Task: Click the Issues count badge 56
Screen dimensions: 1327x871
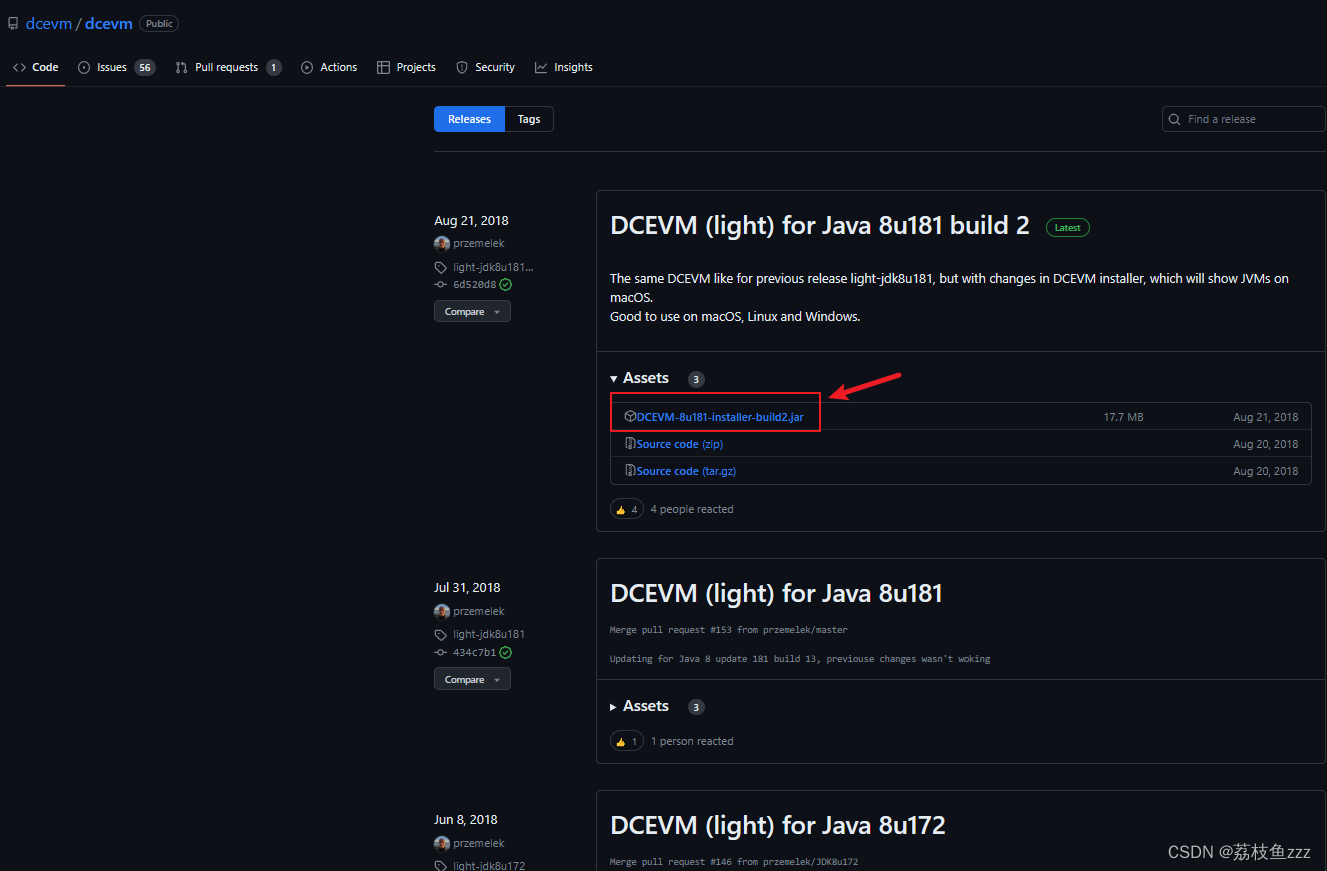Action: pos(145,67)
